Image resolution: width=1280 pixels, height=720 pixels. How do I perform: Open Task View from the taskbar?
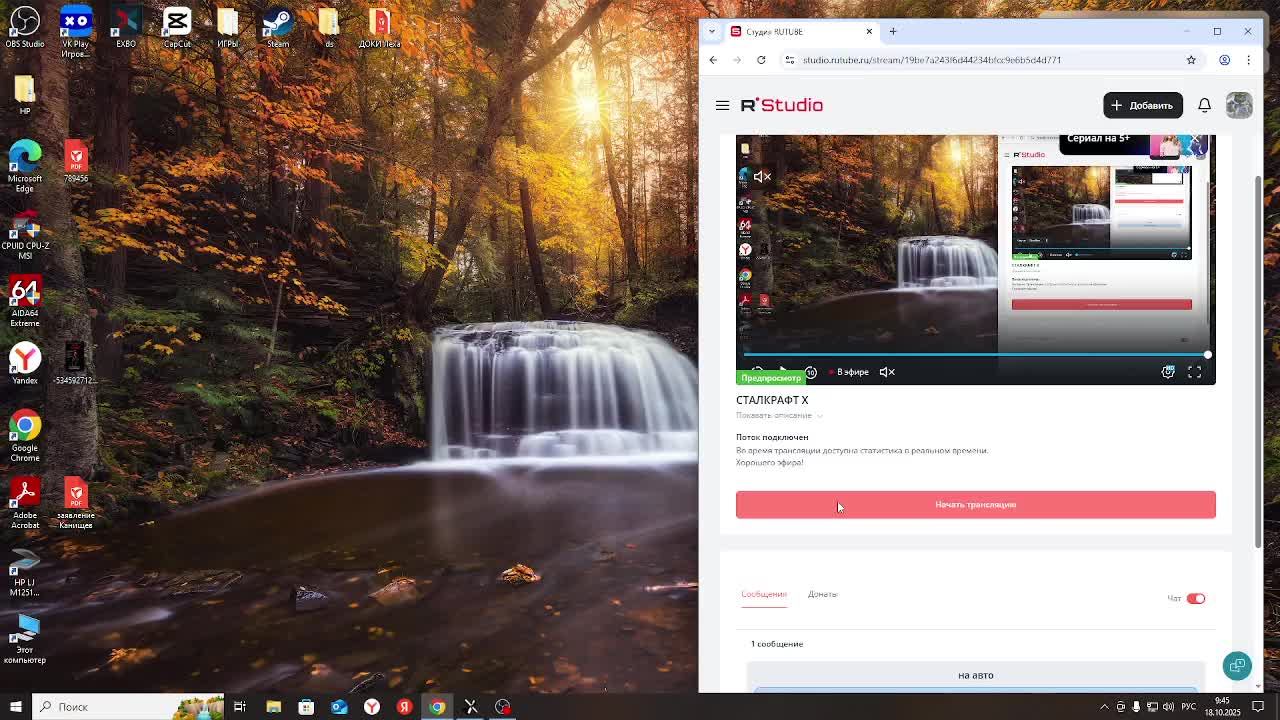(240, 707)
